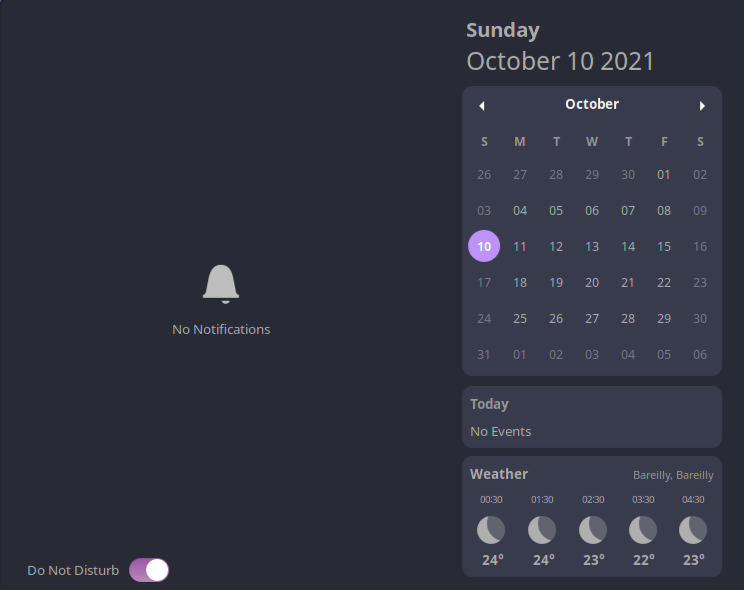
Task: Click date 29 in the October row
Action: [x=664, y=318]
